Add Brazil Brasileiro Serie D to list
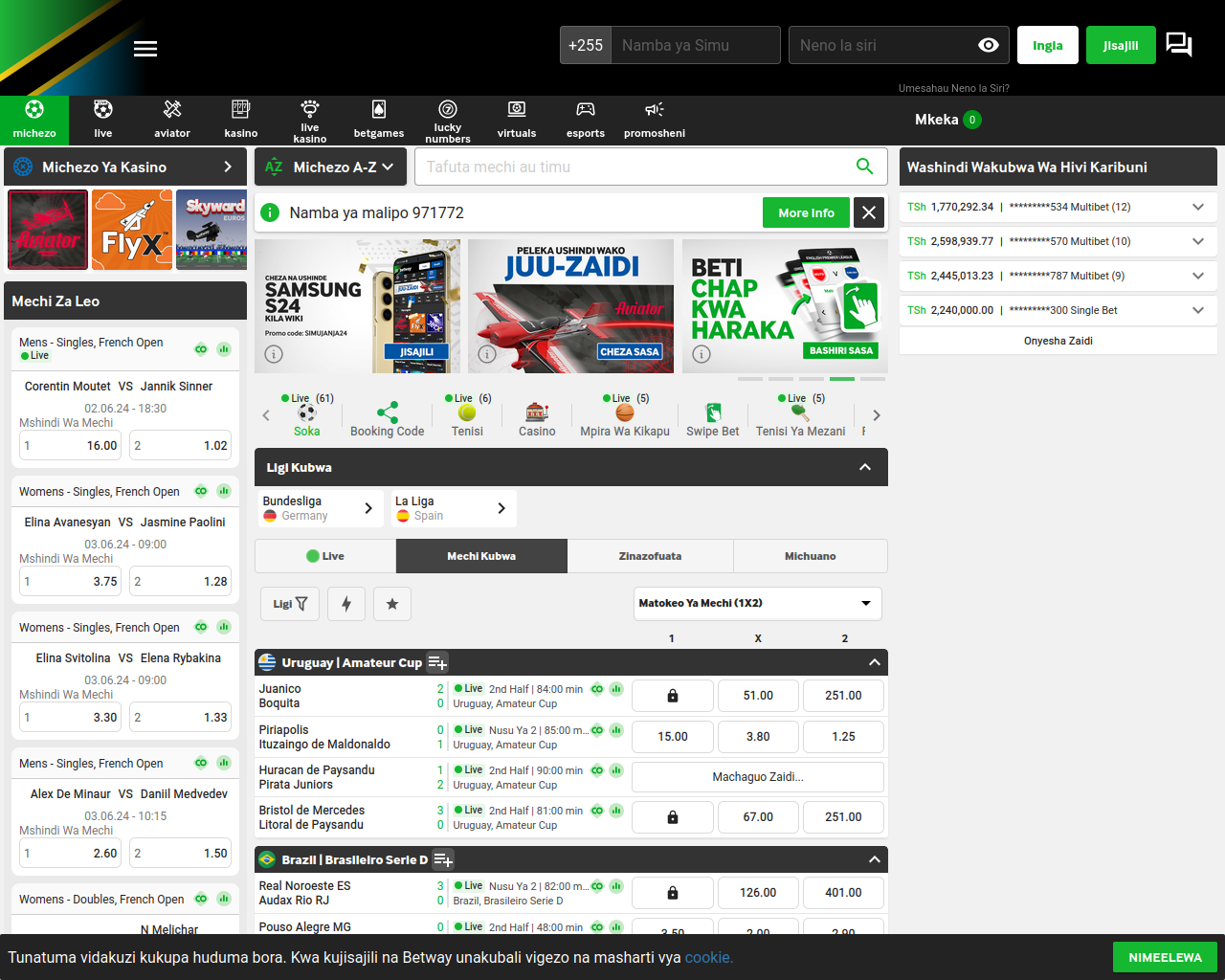This screenshot has width=1225, height=980. pyautogui.click(x=443, y=860)
